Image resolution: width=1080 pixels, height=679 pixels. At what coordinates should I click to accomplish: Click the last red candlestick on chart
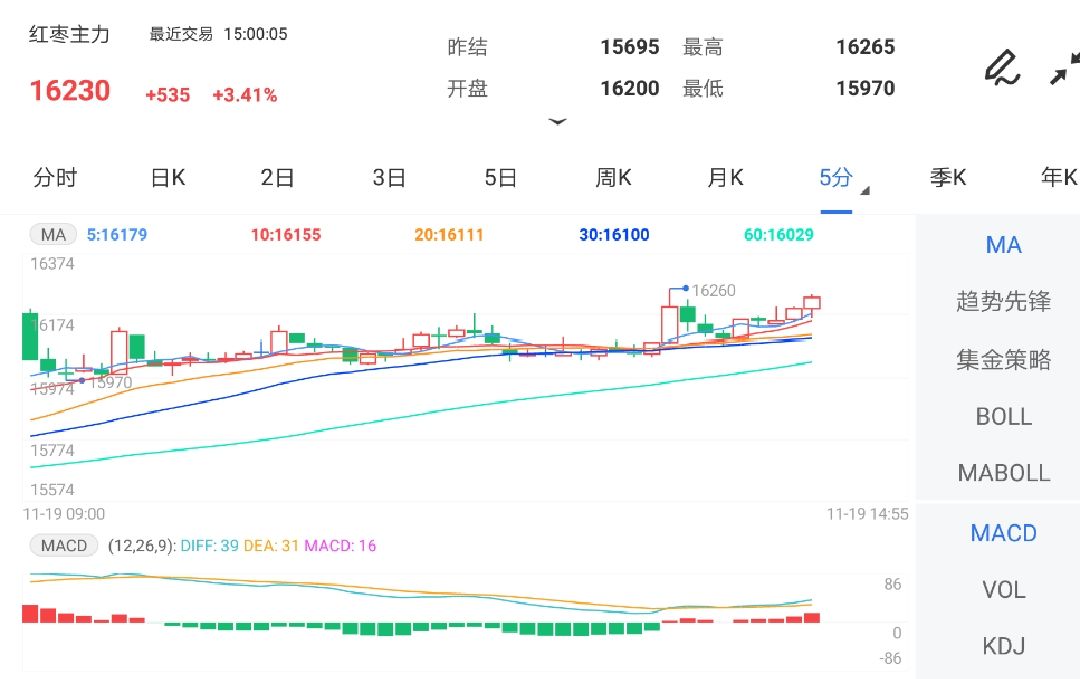point(812,302)
